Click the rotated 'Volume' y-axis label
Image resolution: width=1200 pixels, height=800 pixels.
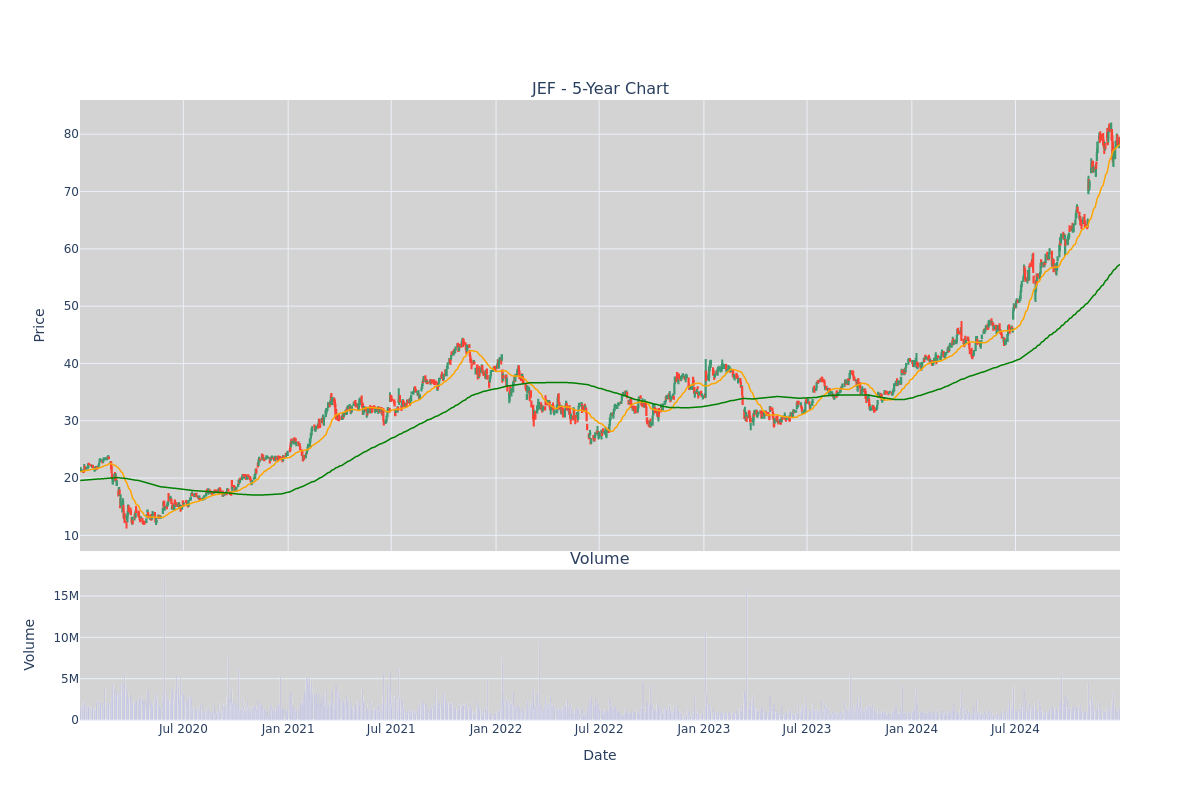click(x=31, y=644)
